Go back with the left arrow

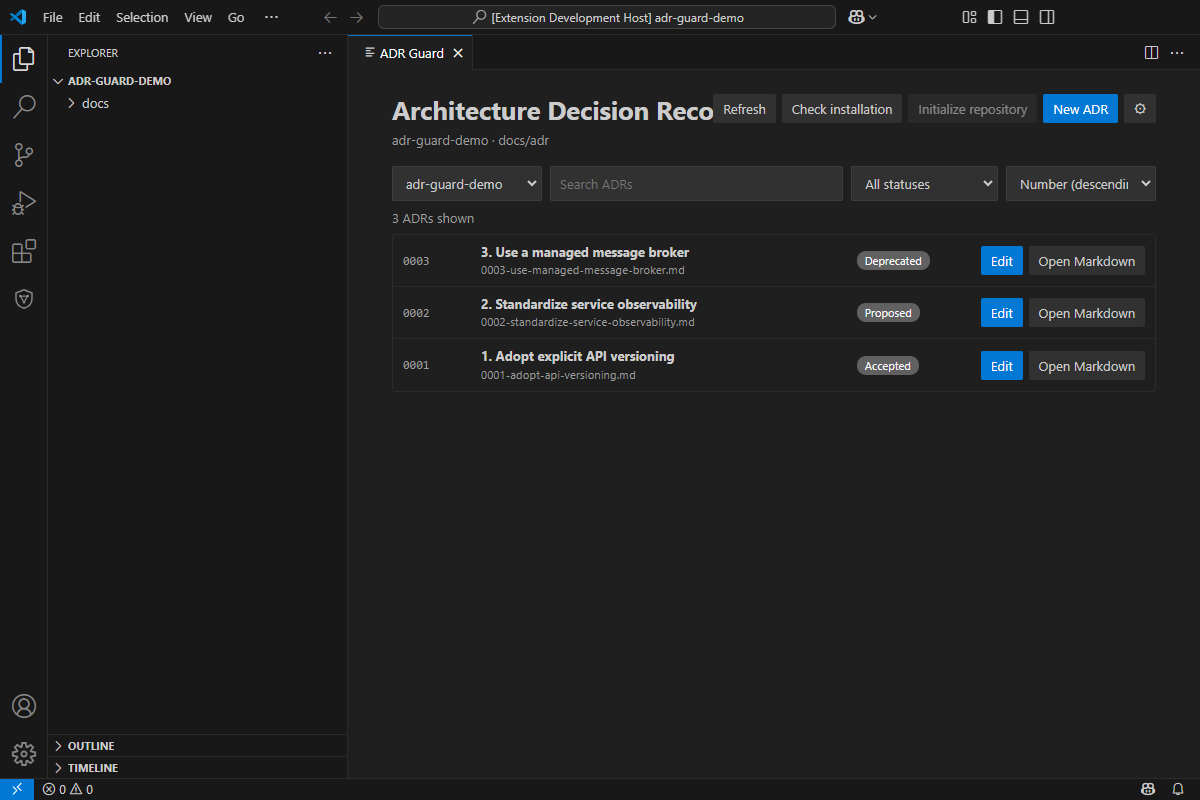[331, 17]
